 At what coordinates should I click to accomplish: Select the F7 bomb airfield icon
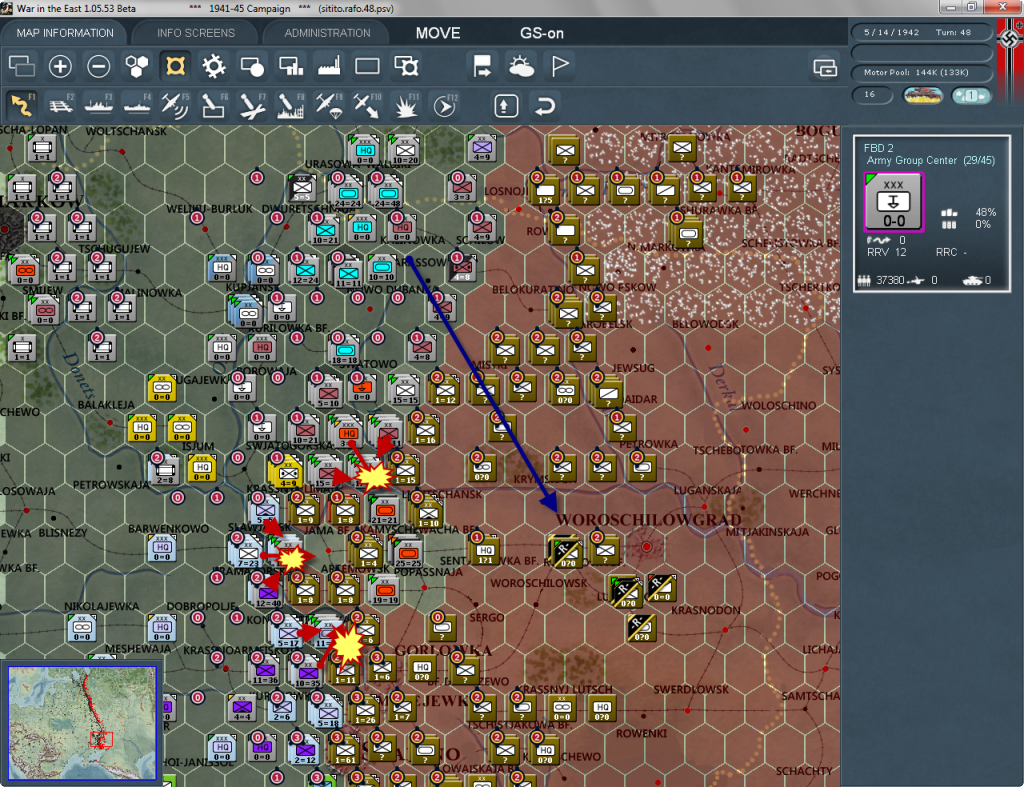[x=252, y=105]
